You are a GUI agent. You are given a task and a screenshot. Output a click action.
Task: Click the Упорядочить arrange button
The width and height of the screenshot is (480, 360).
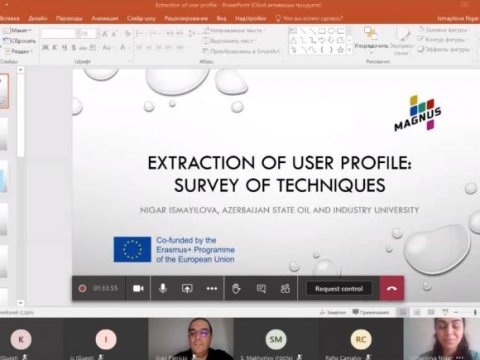coord(371,39)
